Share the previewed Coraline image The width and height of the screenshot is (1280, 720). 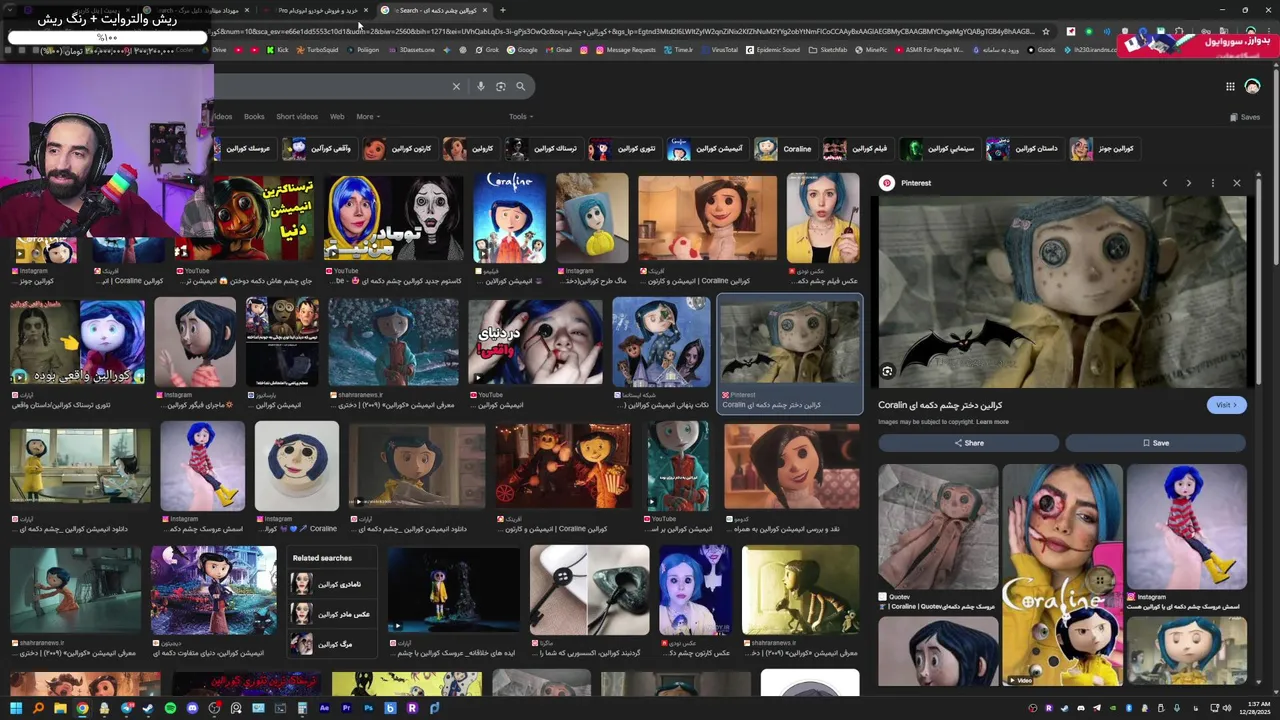[x=968, y=443]
